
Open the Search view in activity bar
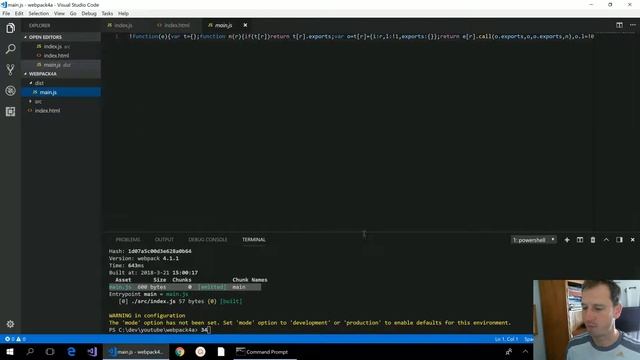point(10,49)
